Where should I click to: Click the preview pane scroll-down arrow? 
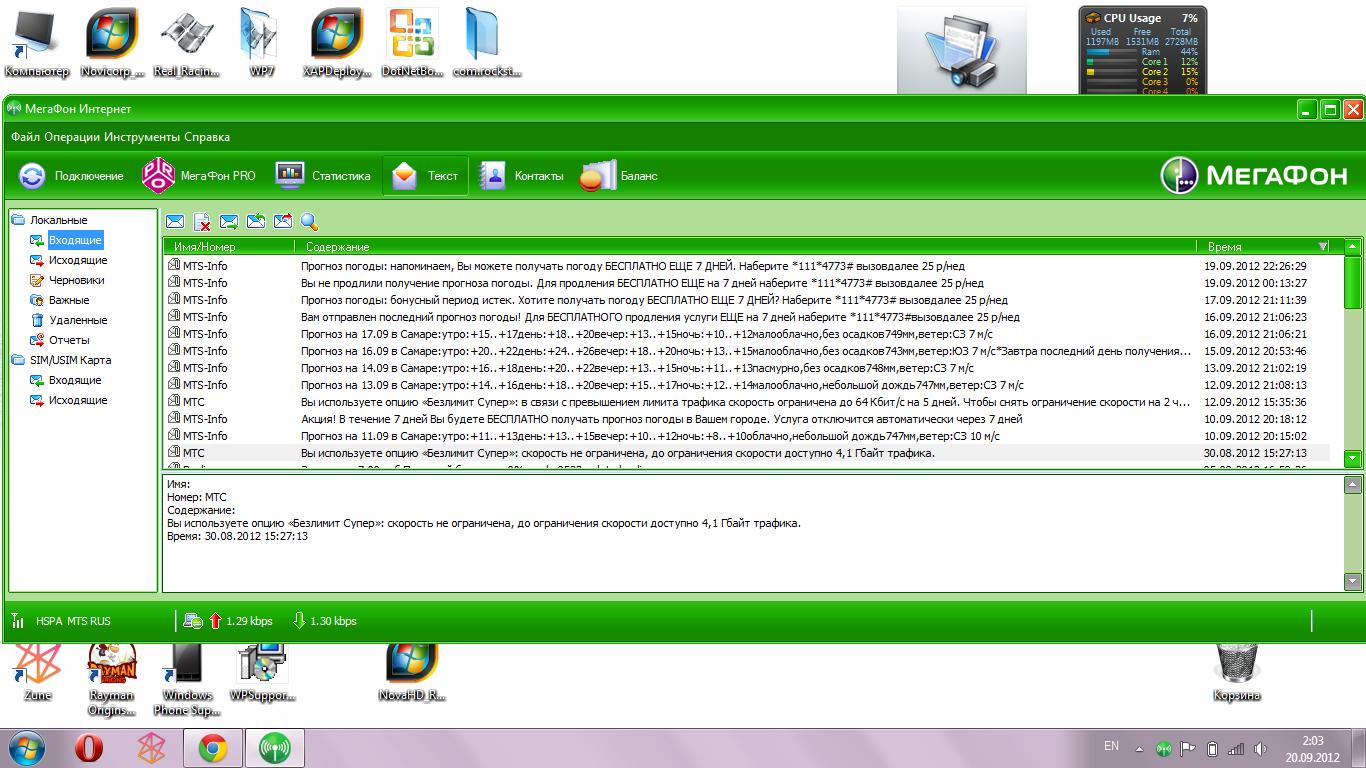point(1353,581)
